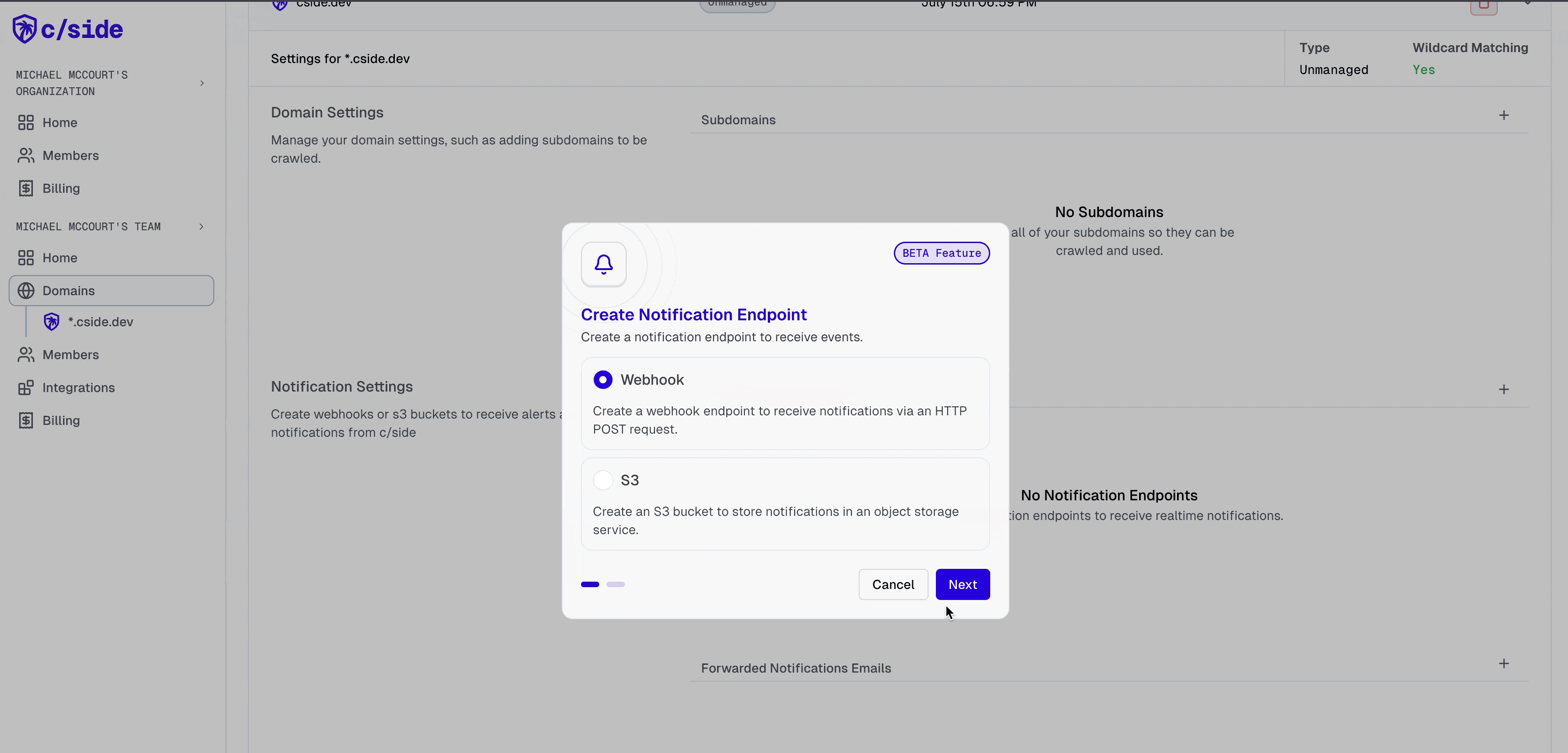Cancel the notification endpoint creation
Image resolution: width=1568 pixels, height=753 pixels.
point(892,584)
